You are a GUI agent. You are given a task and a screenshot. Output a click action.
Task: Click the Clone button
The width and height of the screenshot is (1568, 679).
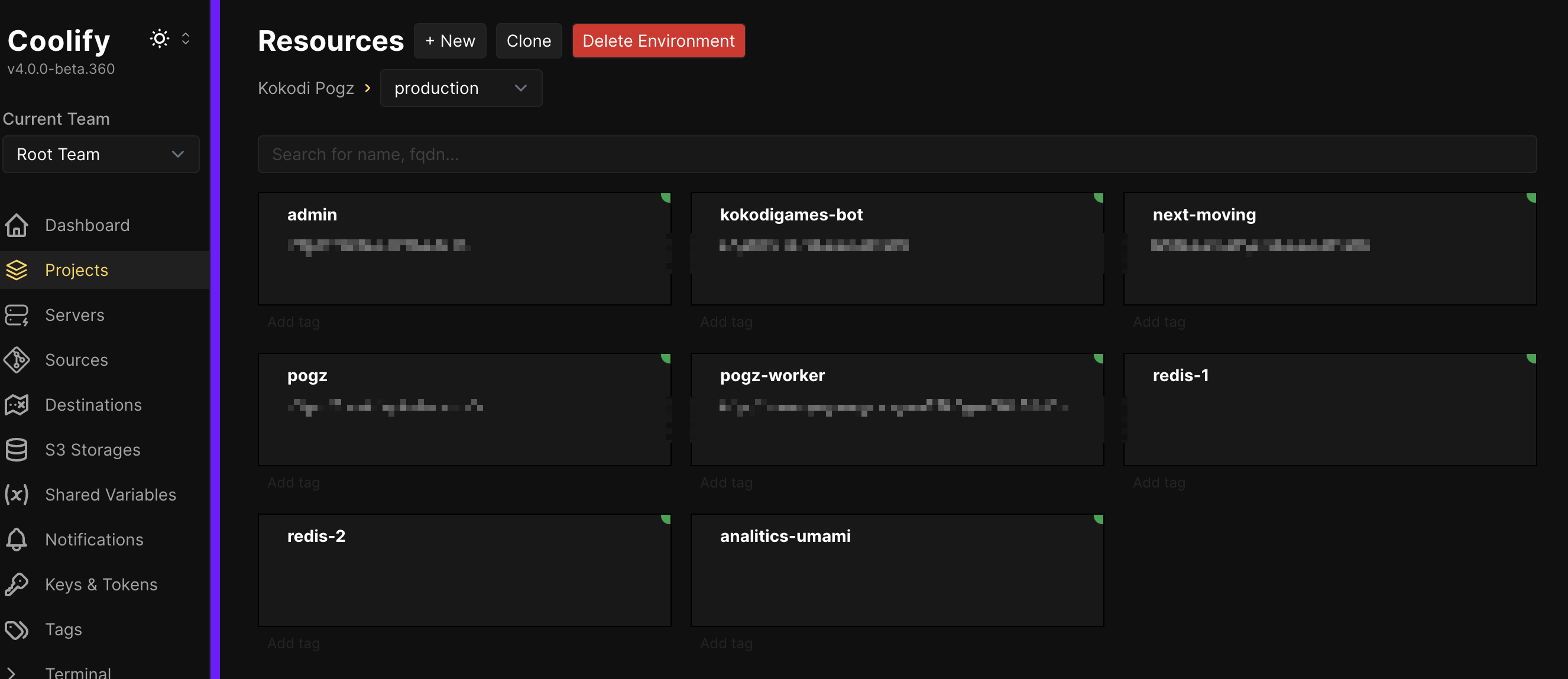point(529,41)
